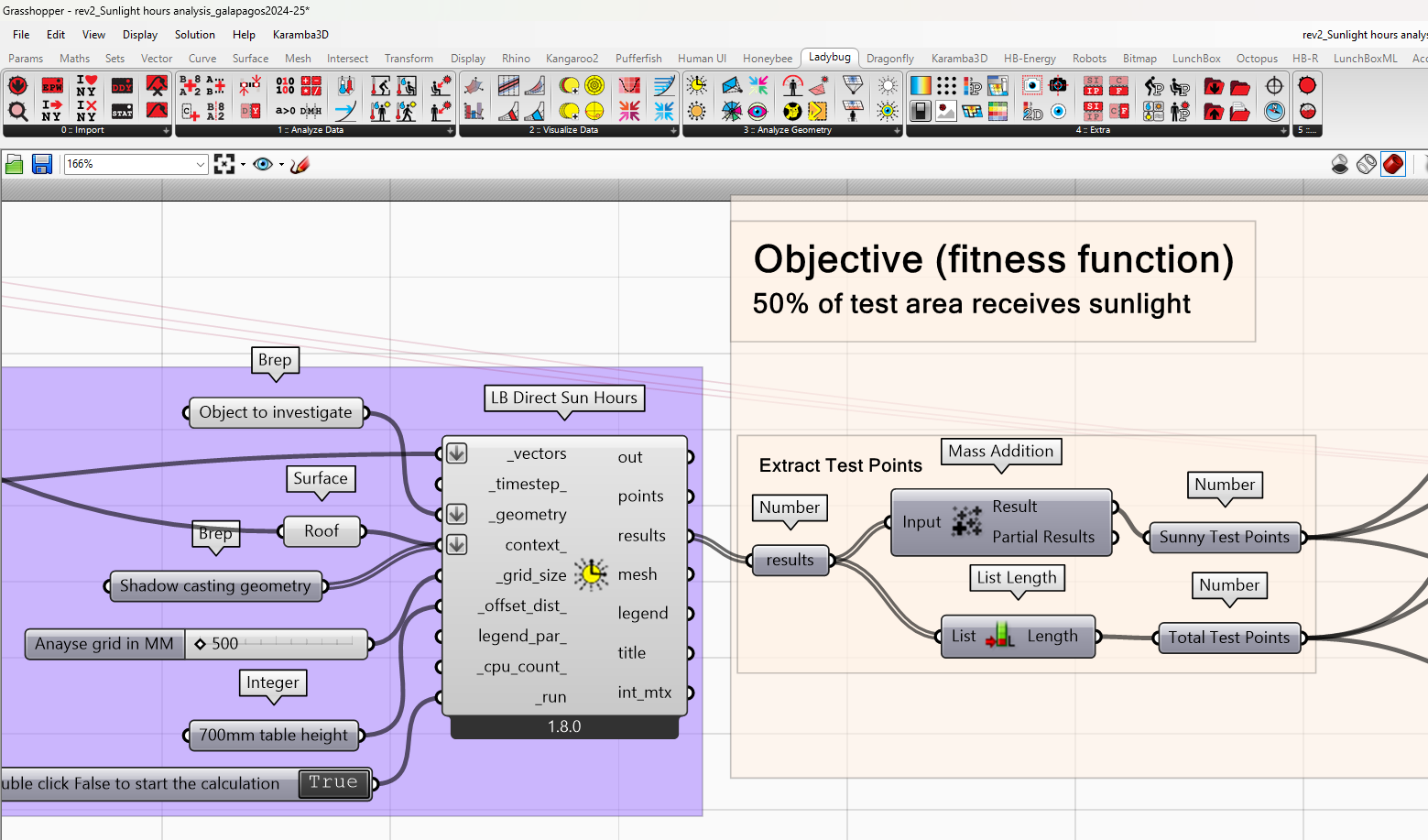
Task: Save the Grasshopper document
Action: click(x=42, y=164)
